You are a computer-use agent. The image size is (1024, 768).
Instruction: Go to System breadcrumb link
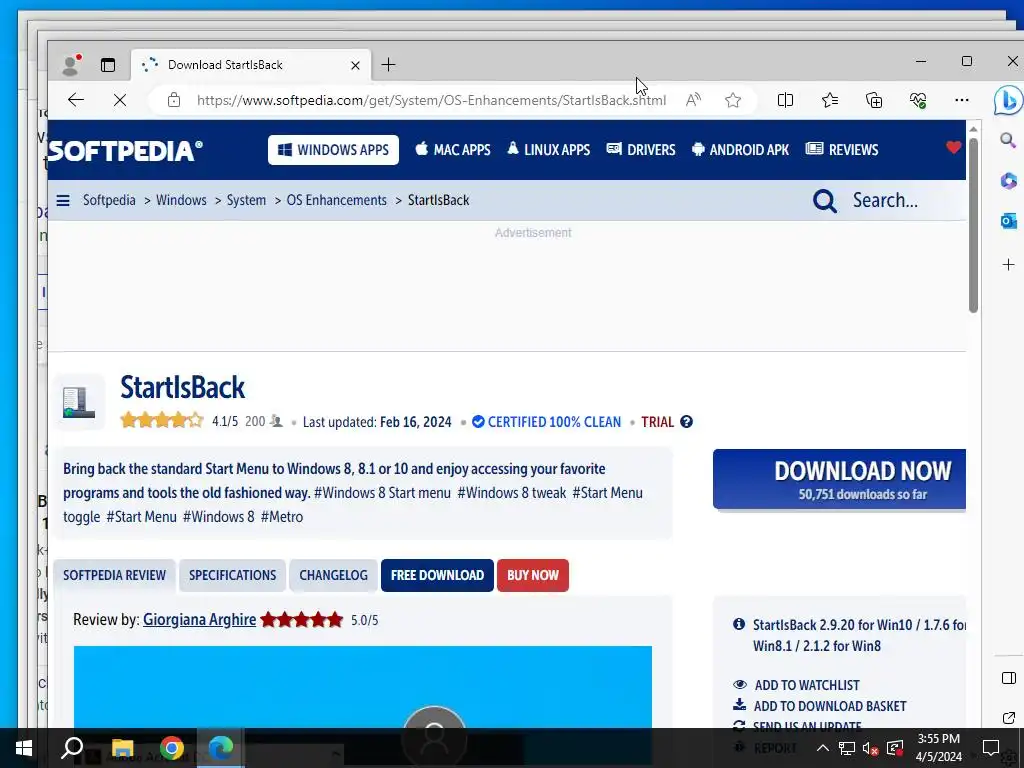click(246, 200)
